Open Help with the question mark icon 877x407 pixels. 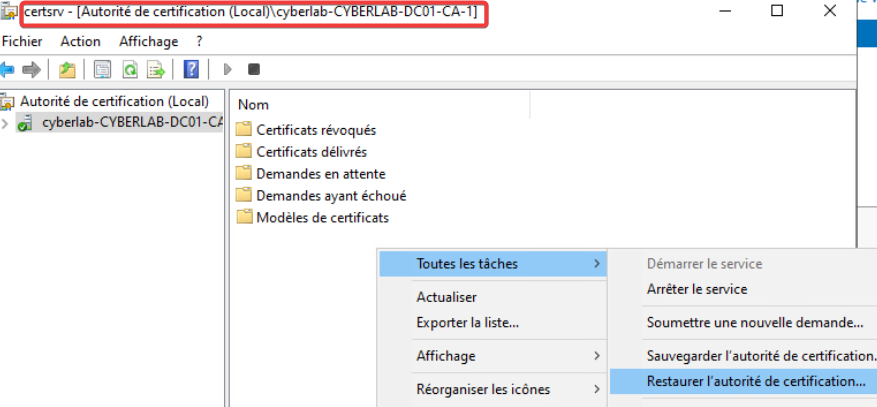point(191,69)
